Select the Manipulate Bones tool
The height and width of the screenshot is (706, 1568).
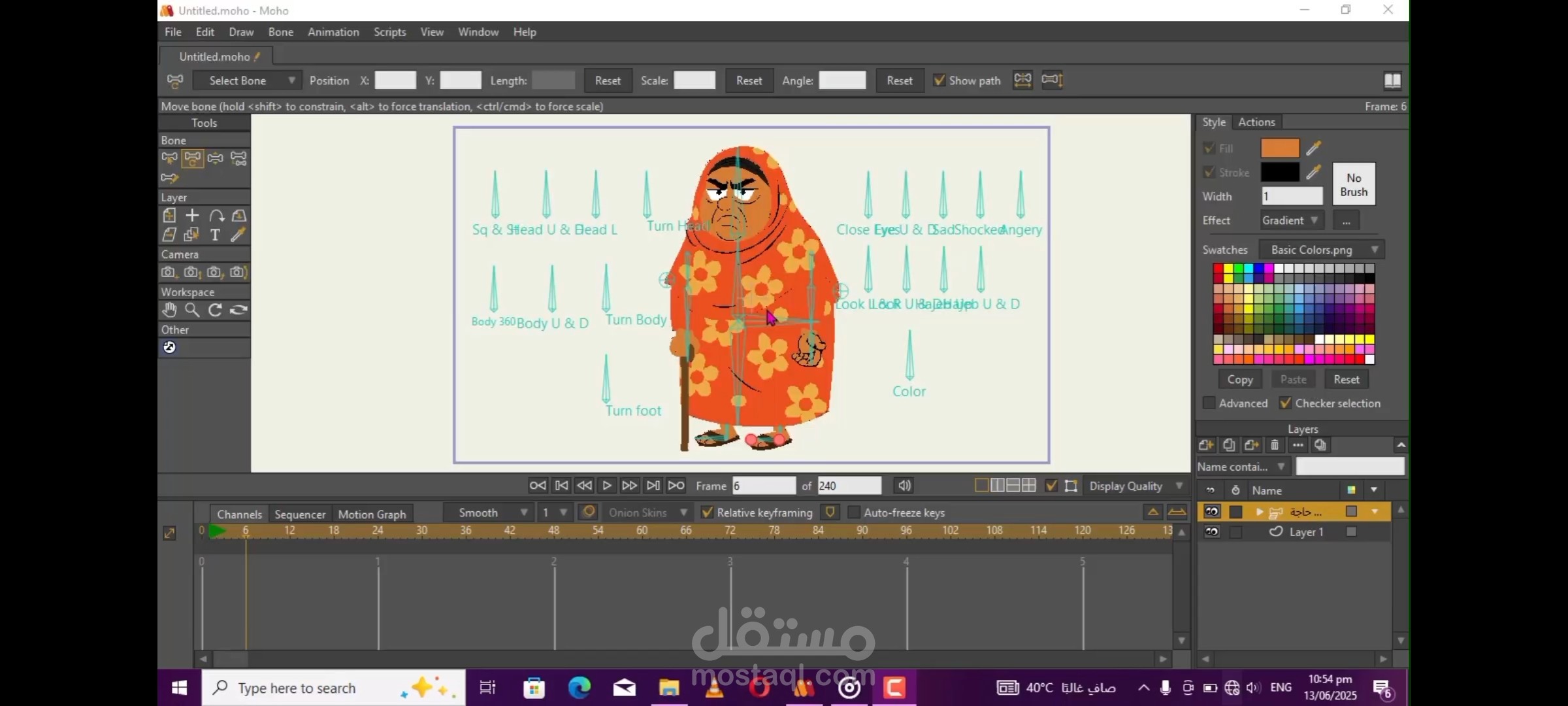tap(215, 158)
